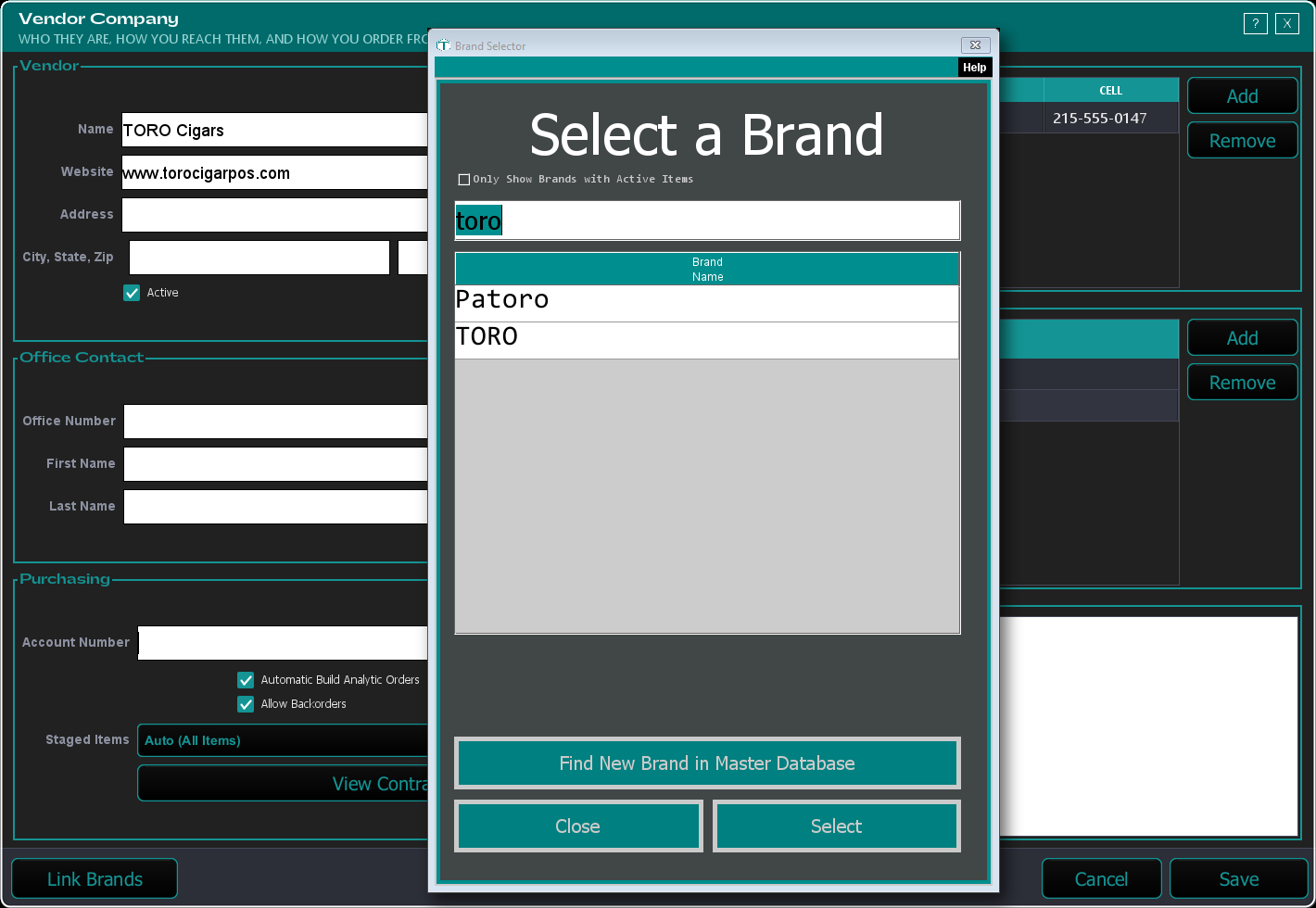Click the Select button in Brand Selector
The width and height of the screenshot is (1316, 908).
pos(836,826)
